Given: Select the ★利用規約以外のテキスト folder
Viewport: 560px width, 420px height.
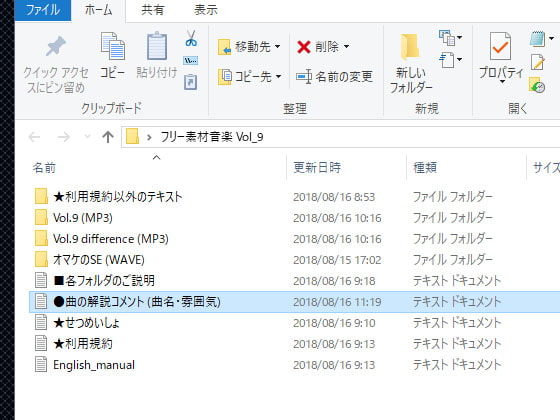Looking at the screenshot, I should (118, 197).
